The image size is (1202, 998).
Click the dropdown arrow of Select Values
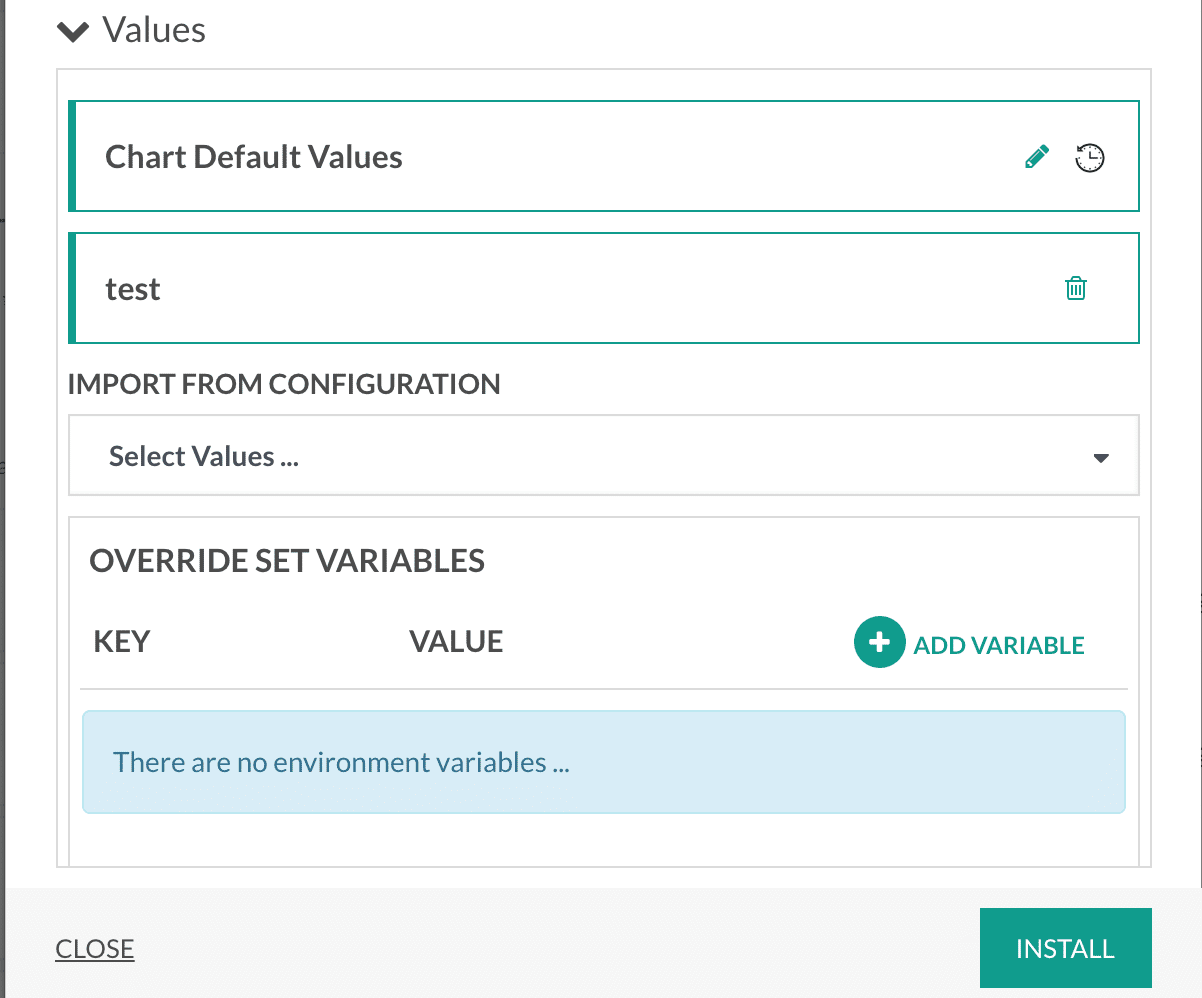(x=1101, y=458)
